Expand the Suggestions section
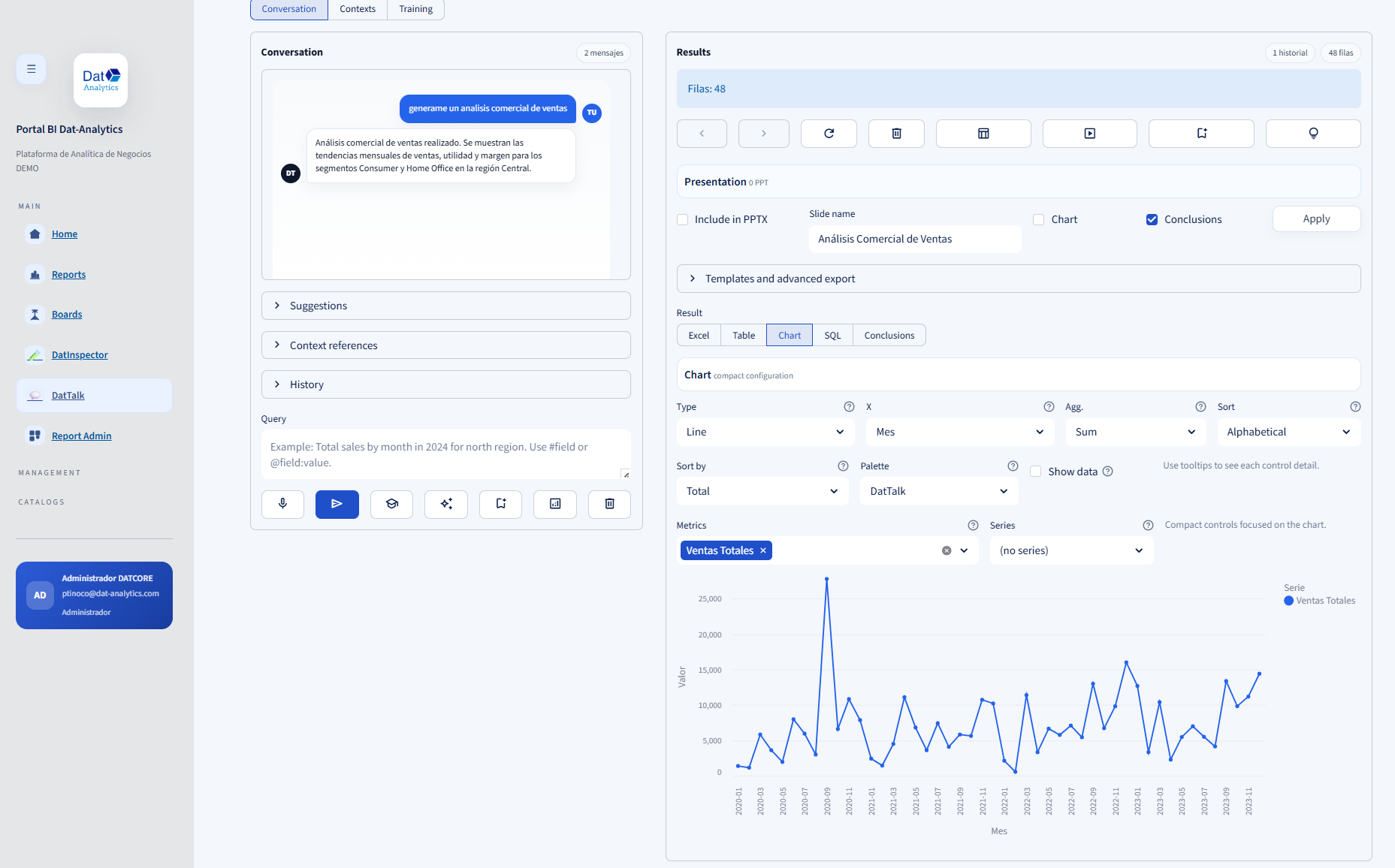1395x868 pixels. tap(445, 306)
